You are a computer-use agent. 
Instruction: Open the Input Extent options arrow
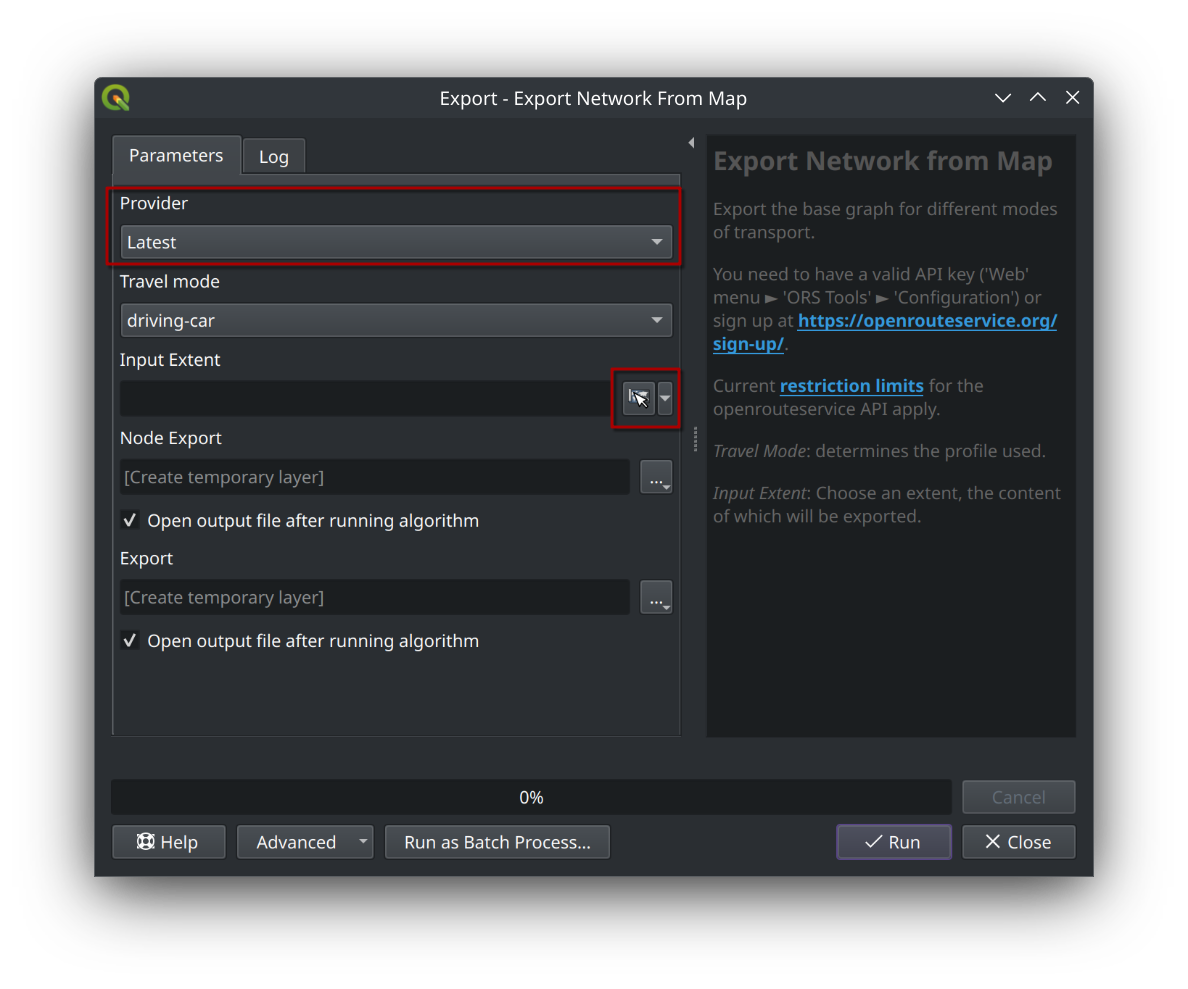[x=664, y=398]
